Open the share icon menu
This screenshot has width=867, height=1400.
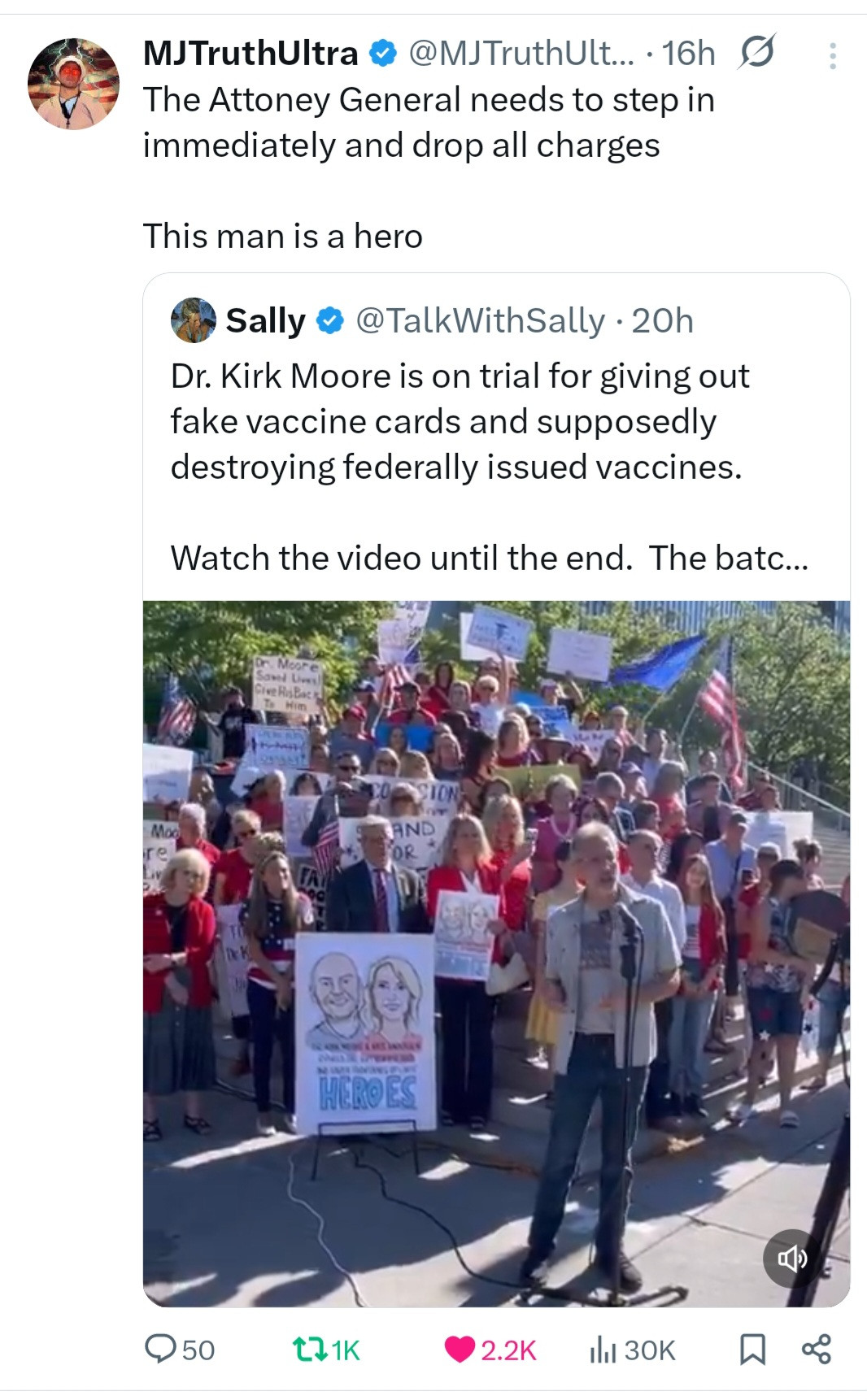click(x=817, y=1349)
